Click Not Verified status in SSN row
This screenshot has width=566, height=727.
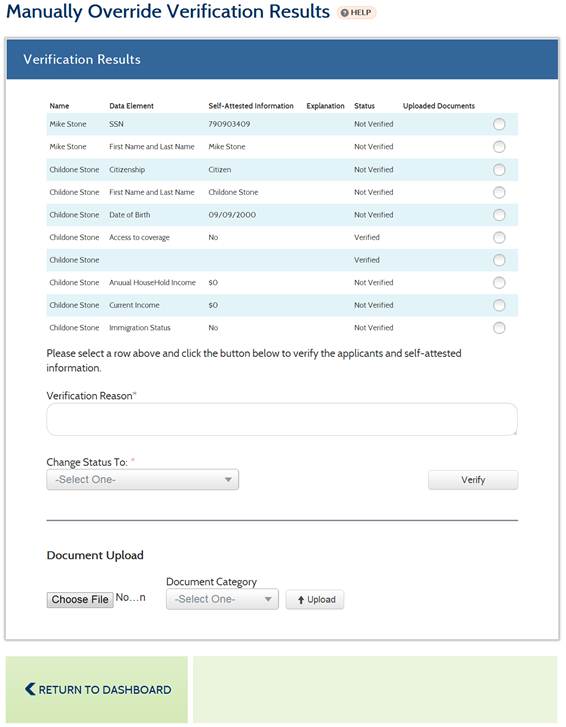(x=374, y=124)
